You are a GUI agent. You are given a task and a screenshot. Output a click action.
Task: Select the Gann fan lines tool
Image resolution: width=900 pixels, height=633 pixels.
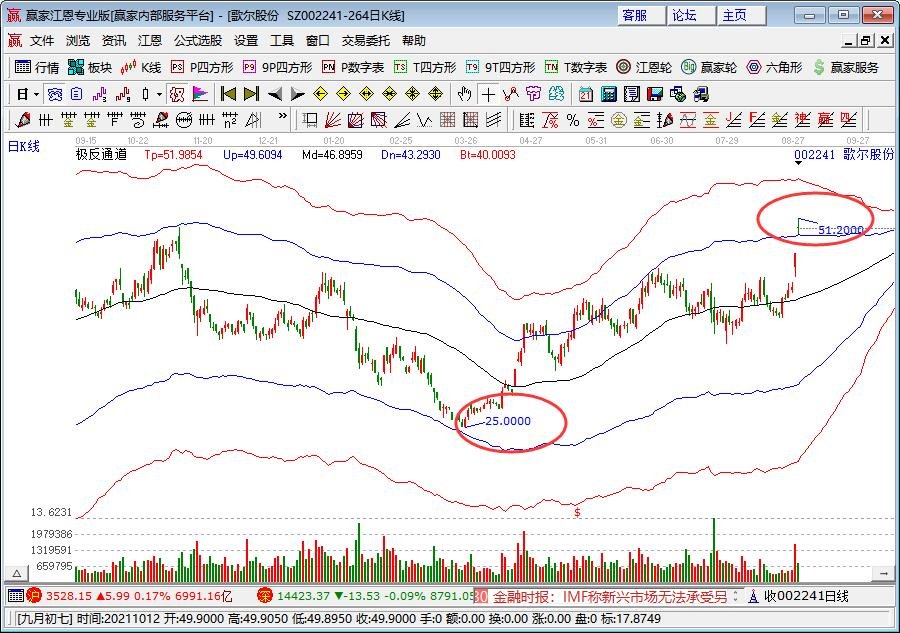(x=333, y=120)
